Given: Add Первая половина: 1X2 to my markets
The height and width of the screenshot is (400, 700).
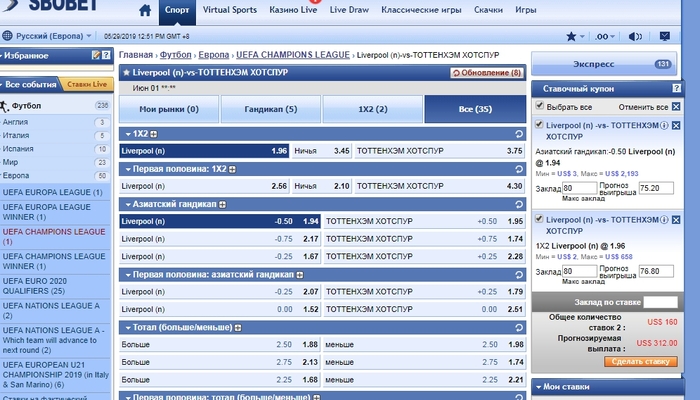Looking at the screenshot, I should pyautogui.click(x=232, y=169).
